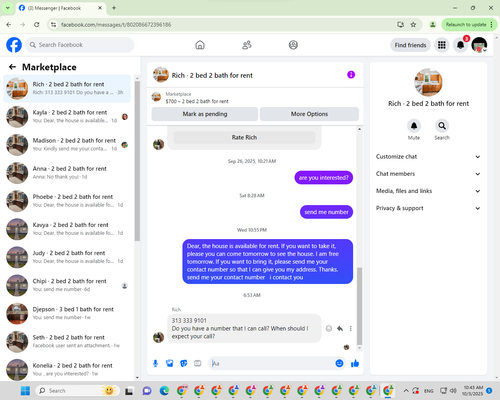Click 'send me number' sent message

click(326, 212)
